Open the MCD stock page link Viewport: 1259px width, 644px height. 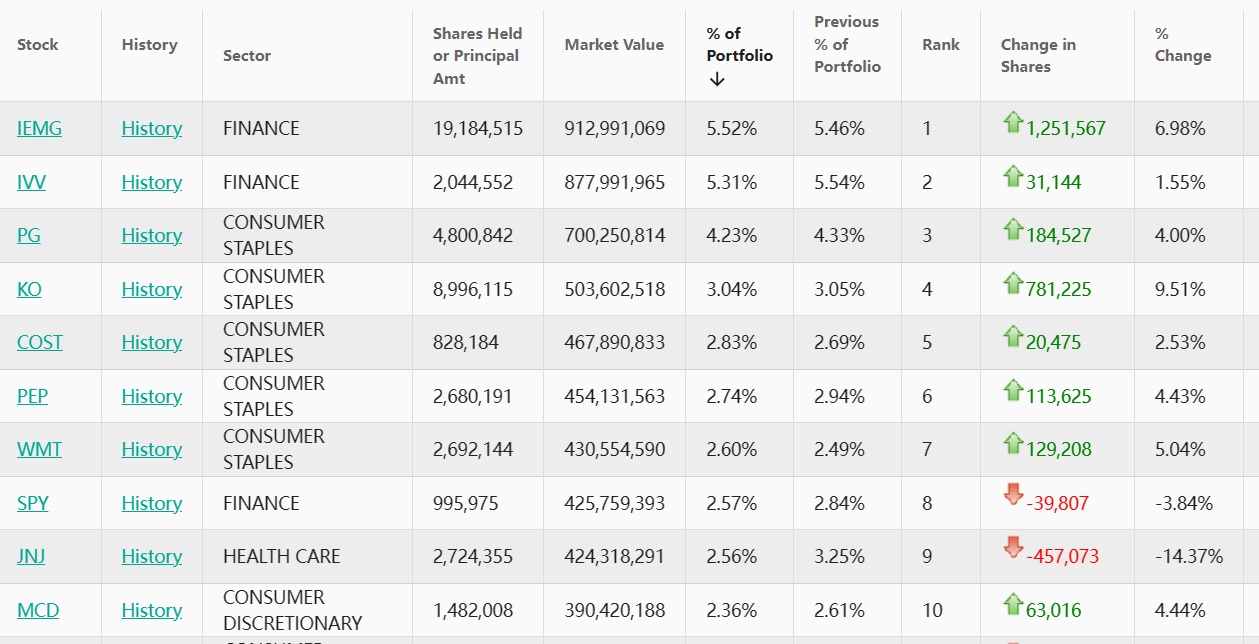point(38,610)
